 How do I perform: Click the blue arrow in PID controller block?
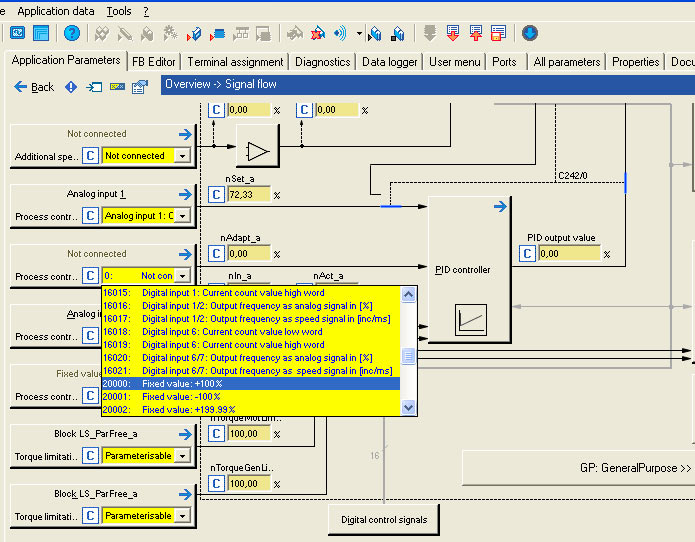tap(499, 207)
